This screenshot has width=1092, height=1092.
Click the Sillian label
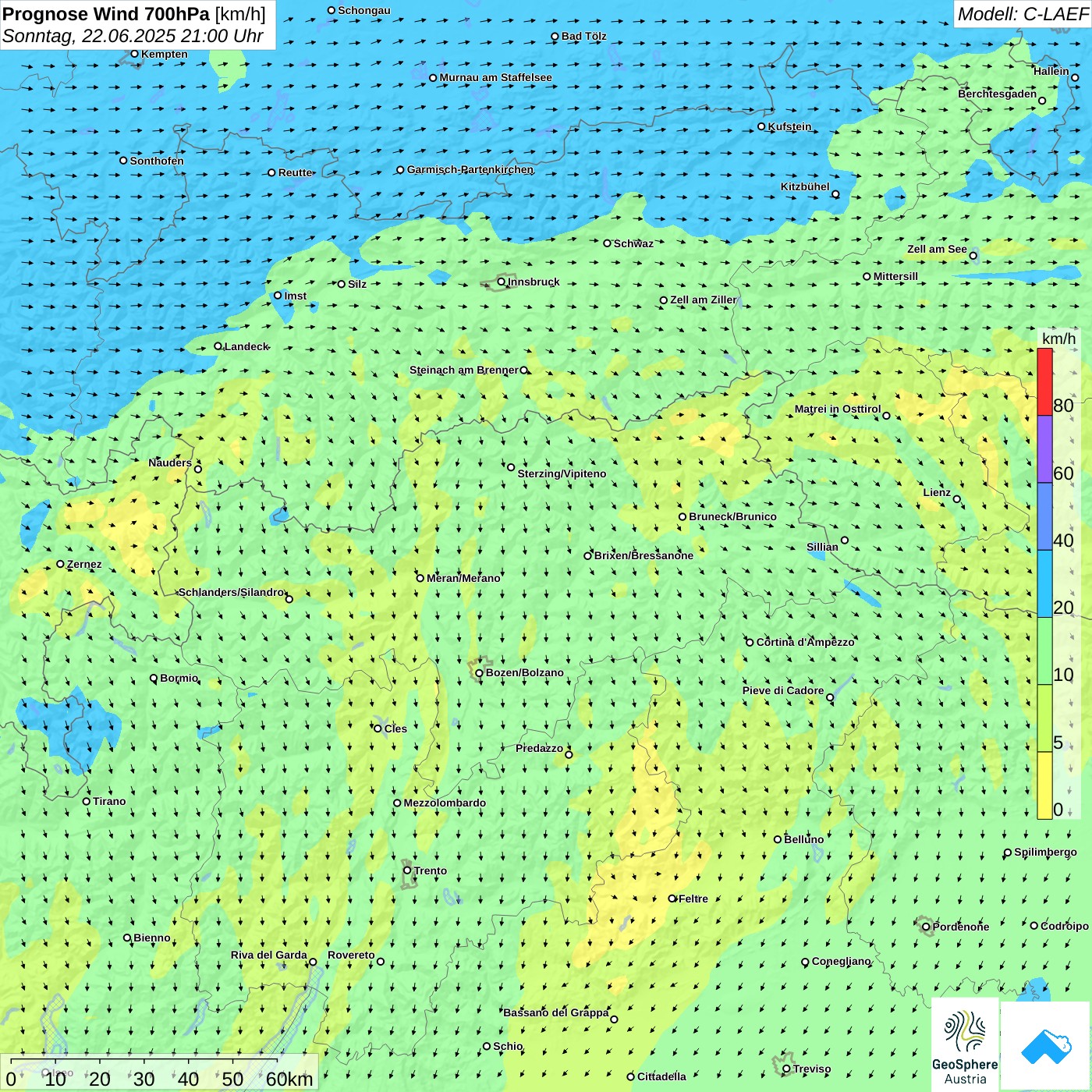pyautogui.click(x=822, y=546)
